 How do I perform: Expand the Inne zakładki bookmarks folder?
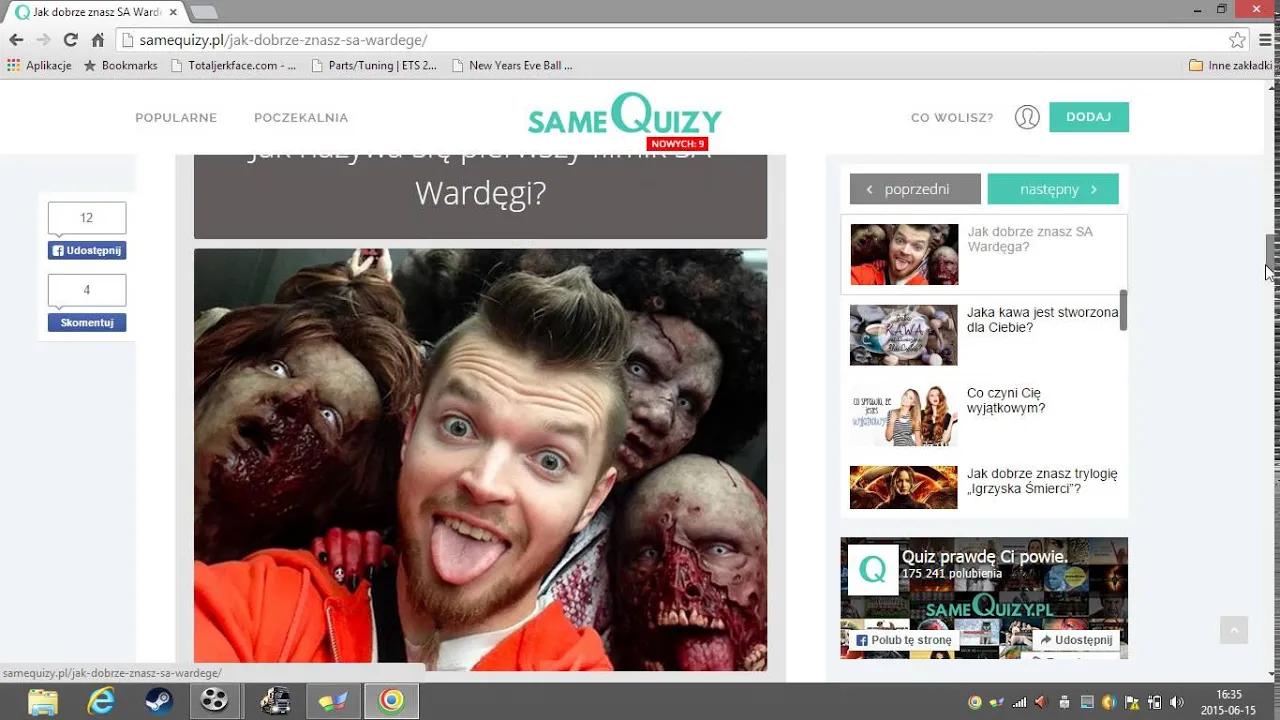click(1230, 66)
